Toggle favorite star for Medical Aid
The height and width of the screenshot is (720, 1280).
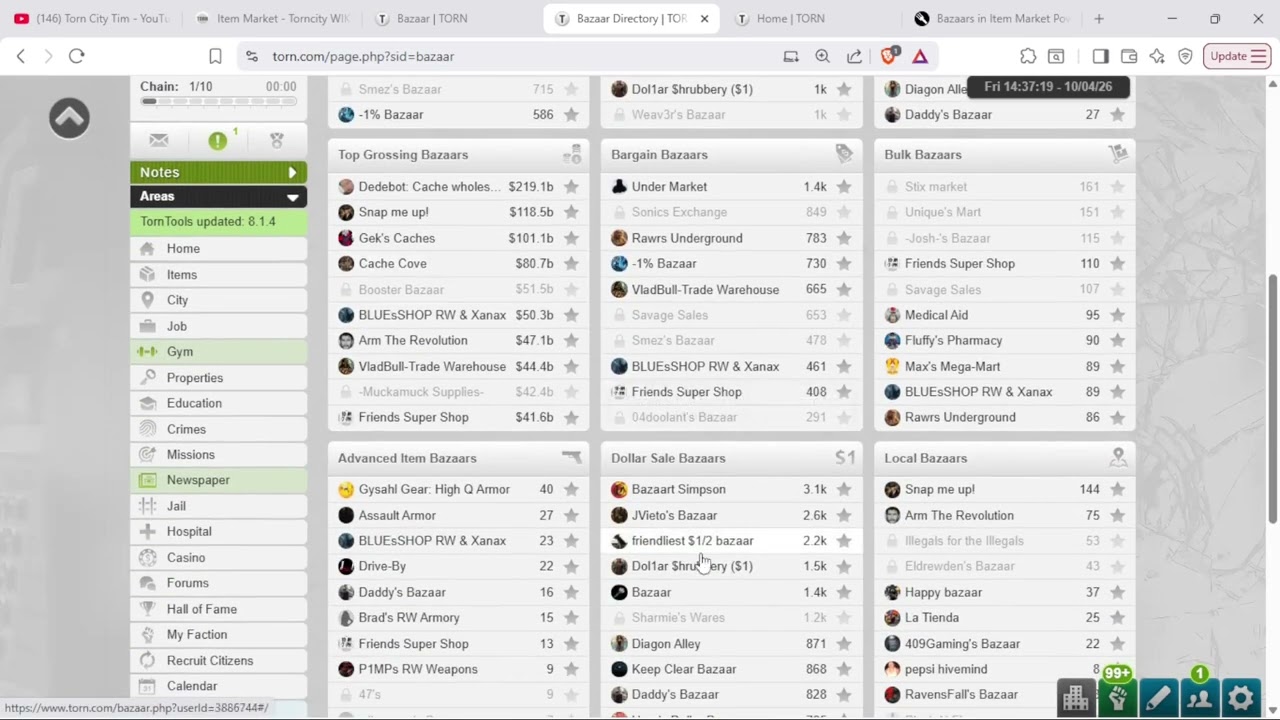(1117, 315)
